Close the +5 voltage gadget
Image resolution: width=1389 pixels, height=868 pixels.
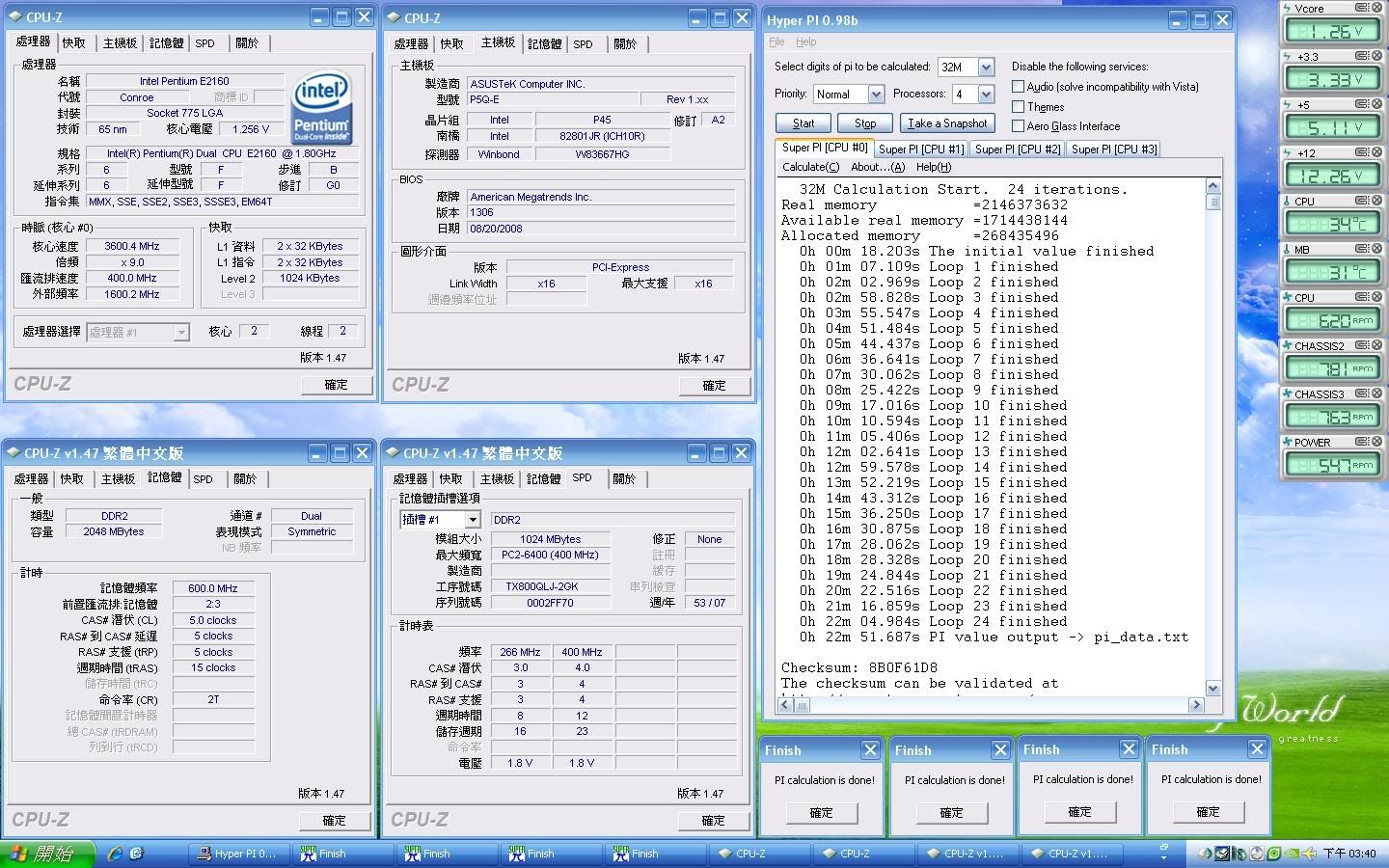(1376, 104)
